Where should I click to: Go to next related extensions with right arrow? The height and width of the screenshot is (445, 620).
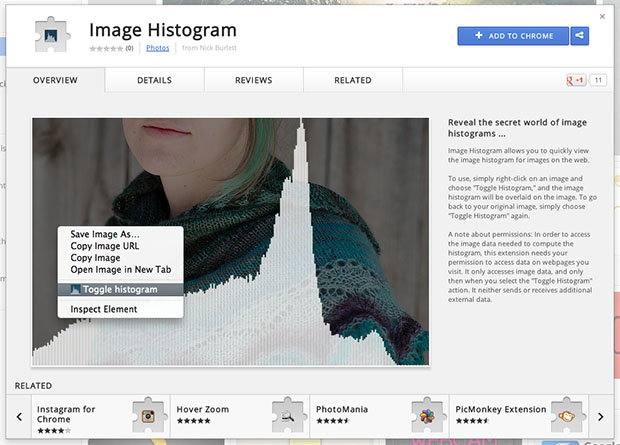point(601,417)
